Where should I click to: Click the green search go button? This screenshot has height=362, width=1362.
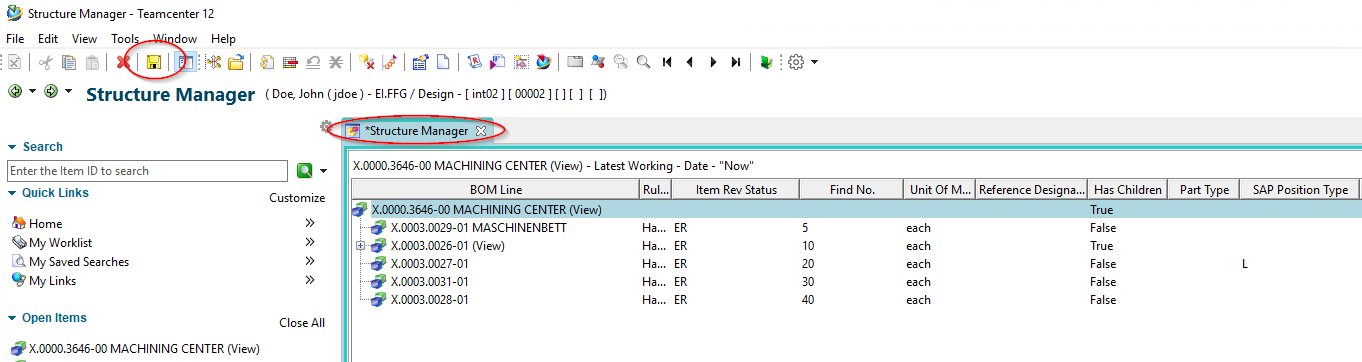[304, 171]
